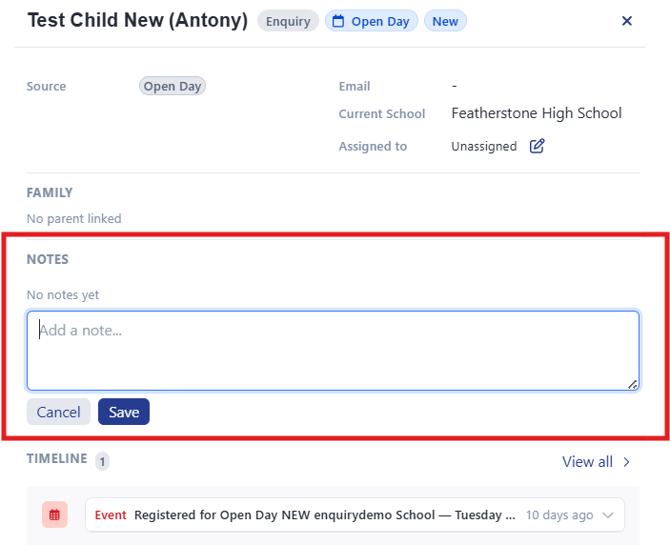This screenshot has height=545, width=670.
Task: Click the 10 days ago timestamp
Action: (x=559, y=515)
